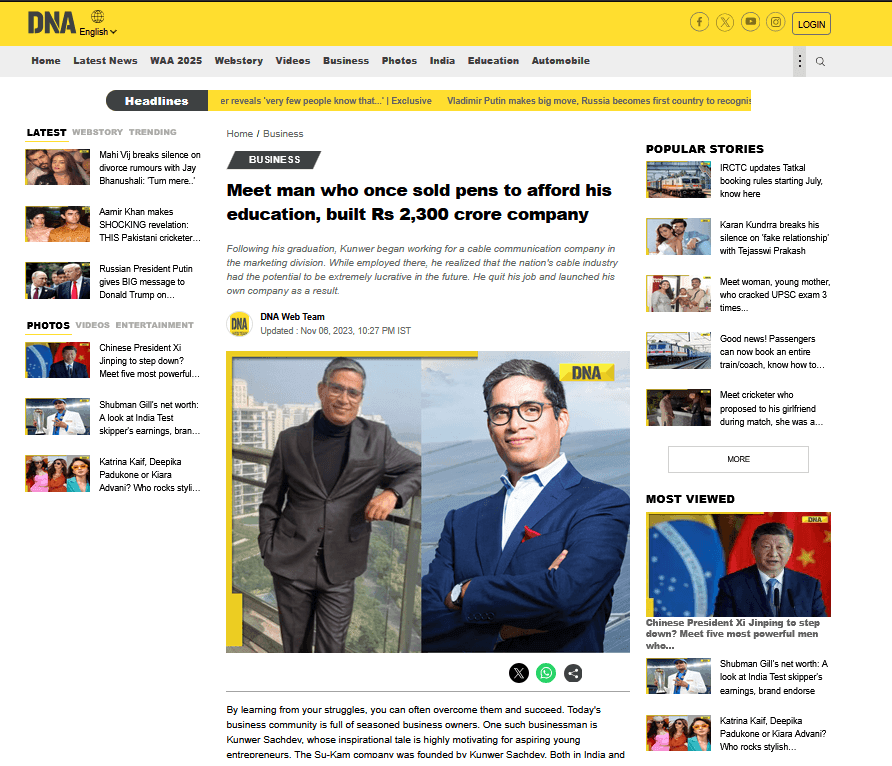This screenshot has height=766, width=892.
Task: Open 'Meet cricketer who proposed' headline
Action: click(771, 408)
